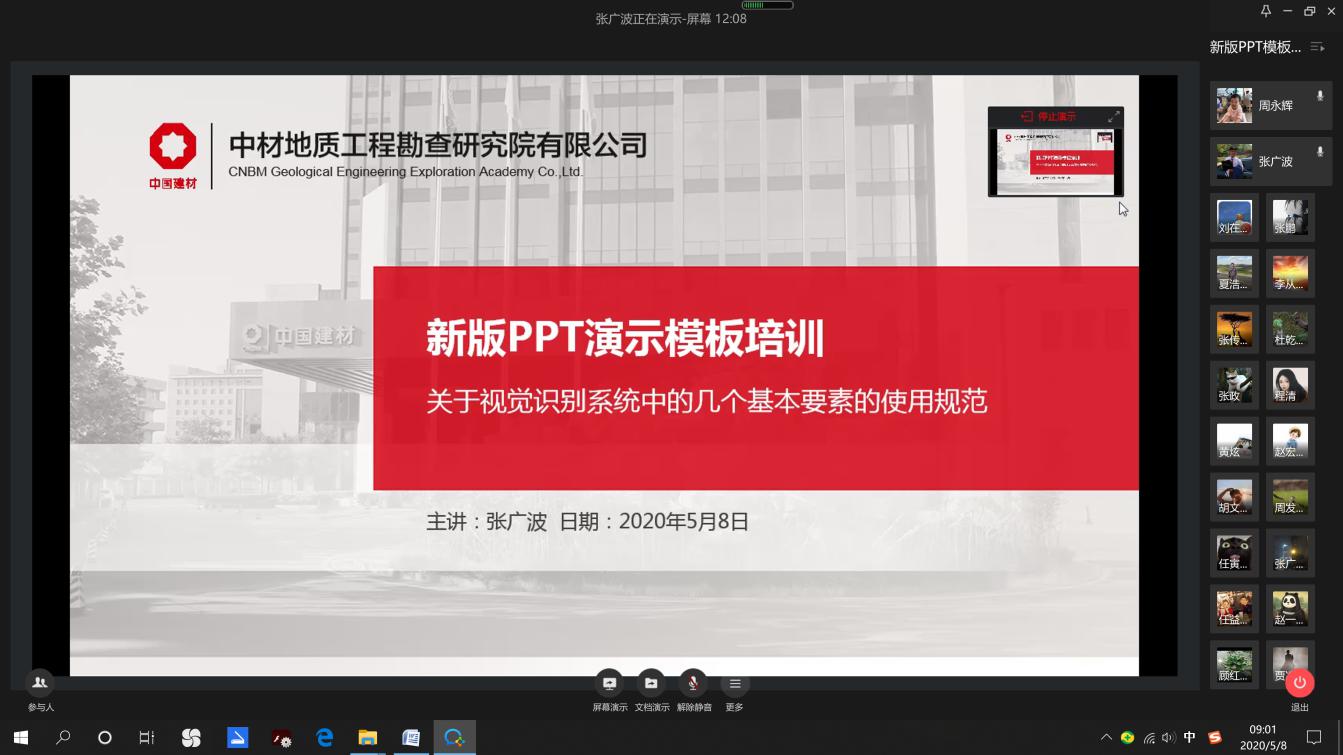Open the Windows Start menu
This screenshot has width=1343, height=755.
20,738
